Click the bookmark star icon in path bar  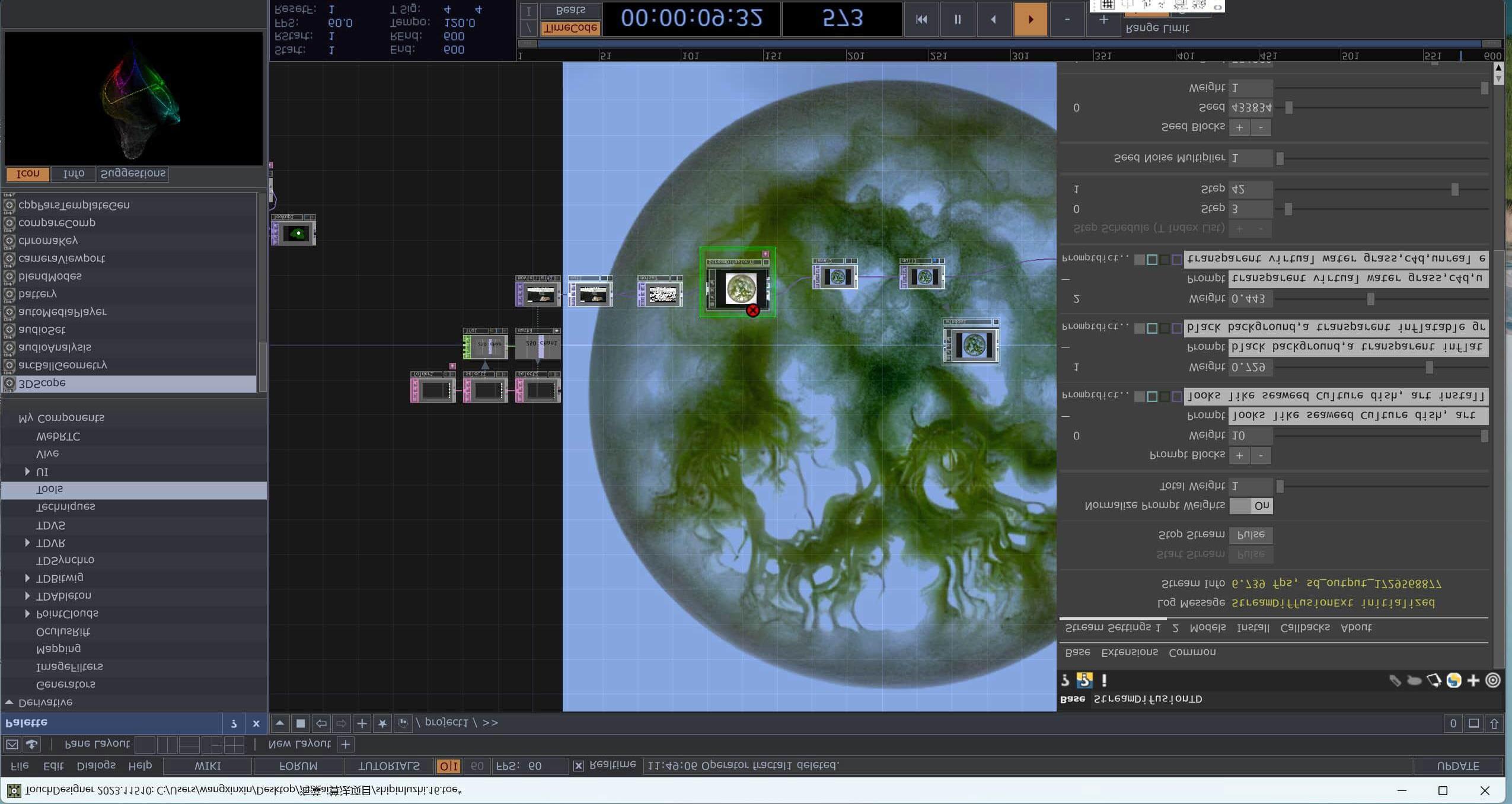pyautogui.click(x=382, y=723)
